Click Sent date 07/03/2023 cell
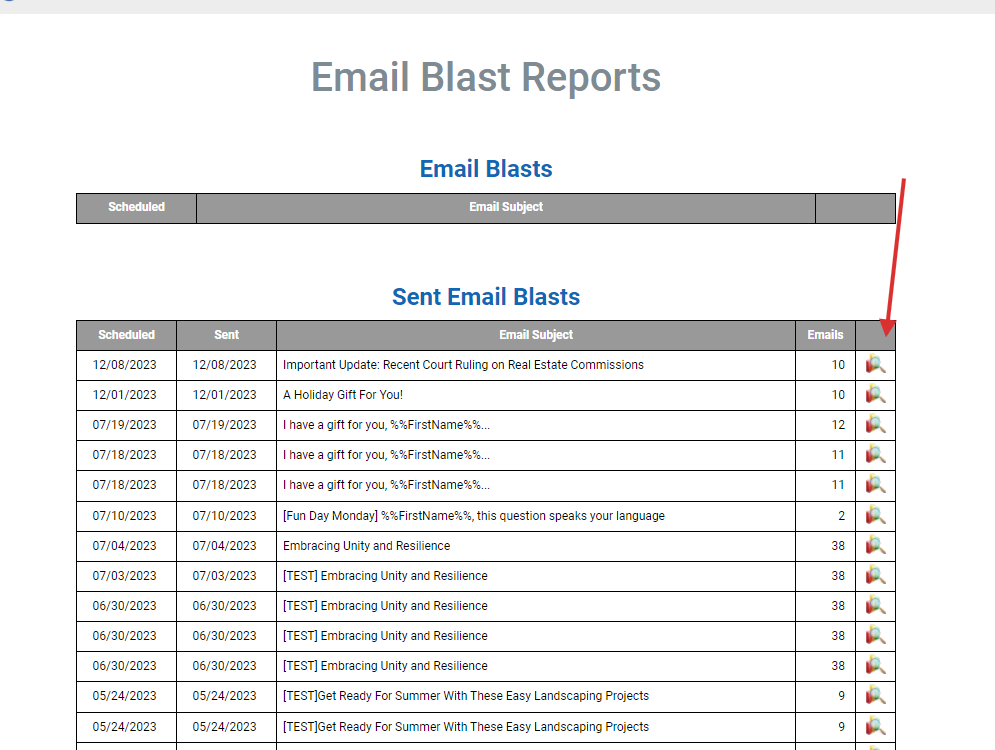The width and height of the screenshot is (995, 750). coord(225,576)
